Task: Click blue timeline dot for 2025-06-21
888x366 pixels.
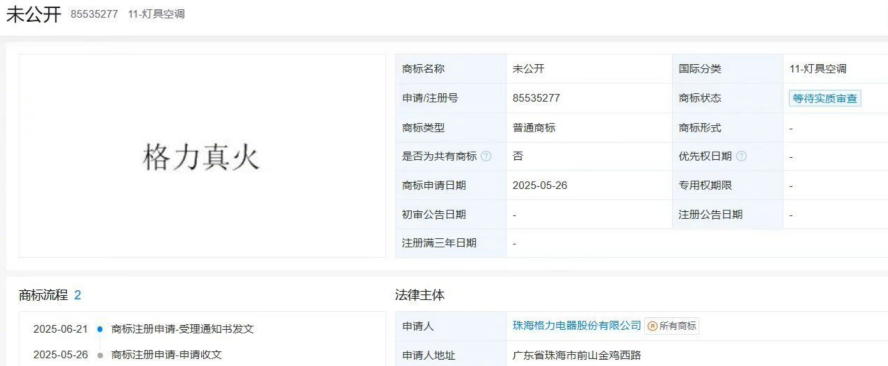Action: [x=100, y=329]
